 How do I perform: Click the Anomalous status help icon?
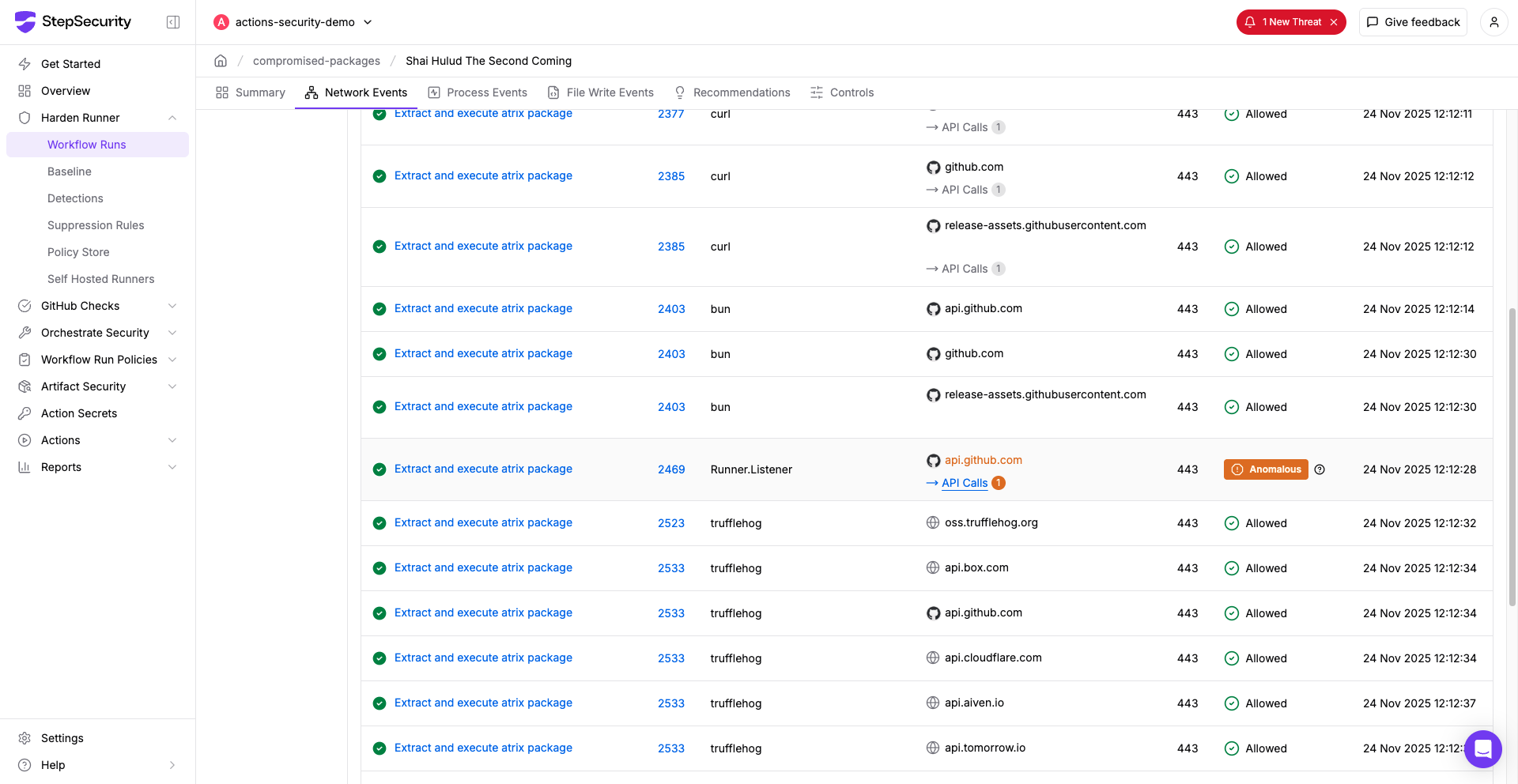pyautogui.click(x=1320, y=469)
